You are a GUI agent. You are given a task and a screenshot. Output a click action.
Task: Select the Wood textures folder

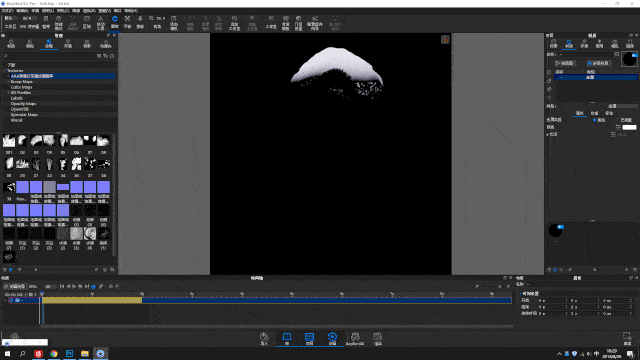tap(16, 120)
